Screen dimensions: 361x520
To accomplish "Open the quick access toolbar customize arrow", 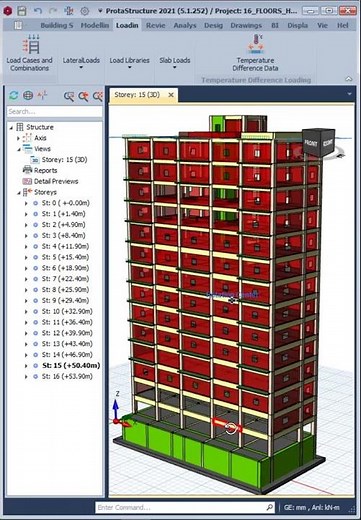I will 100,11.
